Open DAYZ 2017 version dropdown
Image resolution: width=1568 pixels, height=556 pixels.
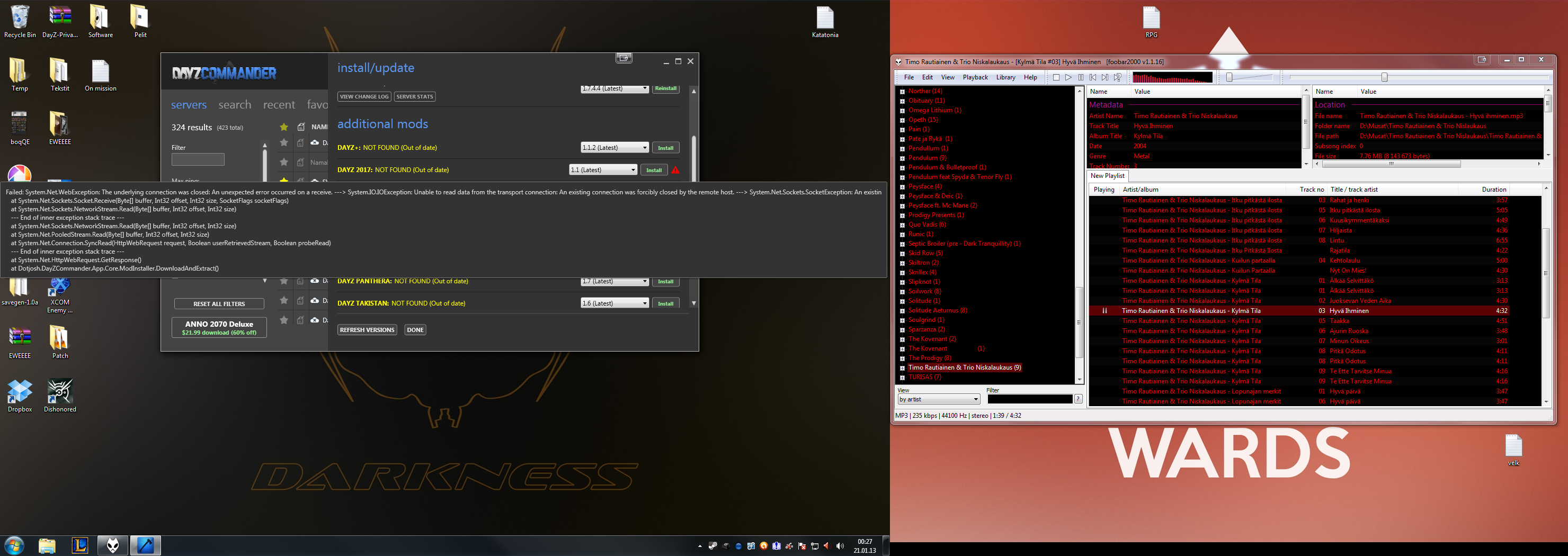603,170
